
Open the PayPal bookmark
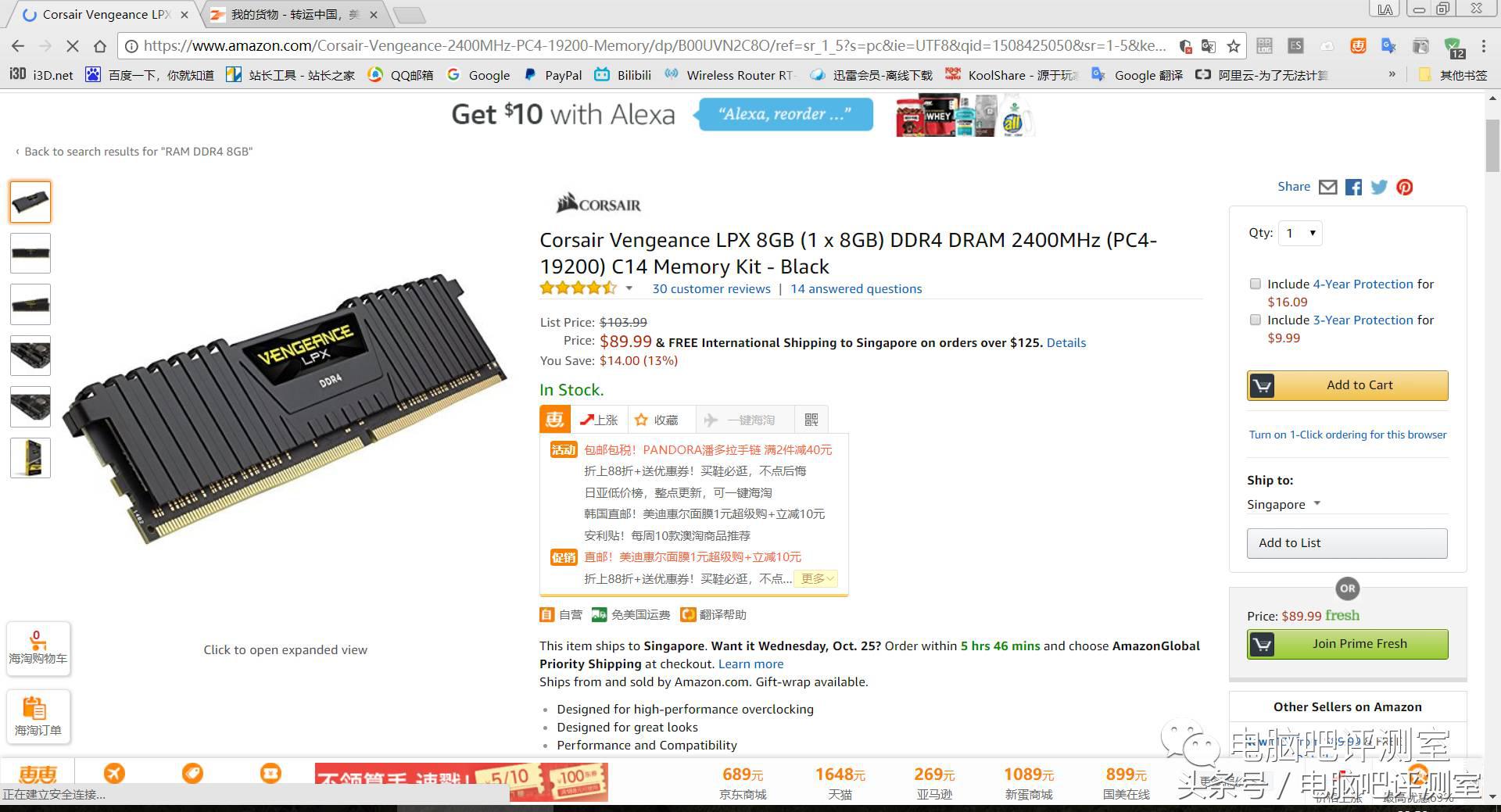pyautogui.click(x=553, y=75)
